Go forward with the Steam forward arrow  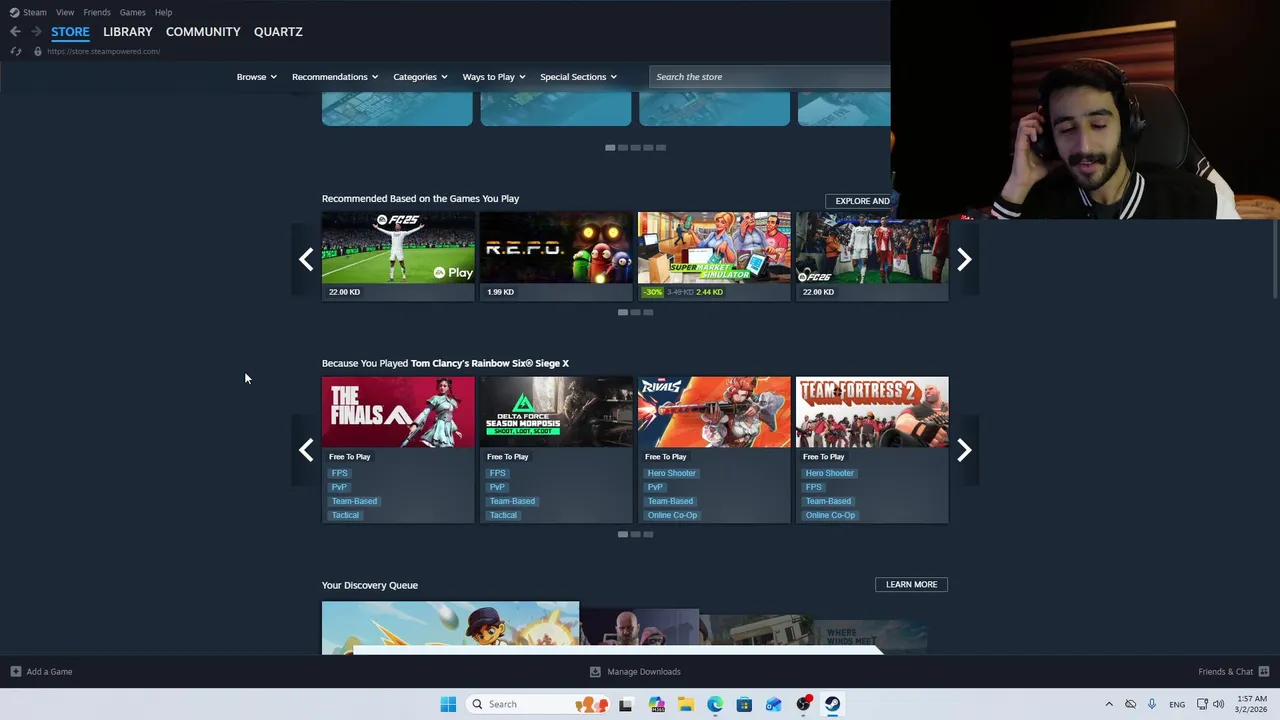coord(36,32)
